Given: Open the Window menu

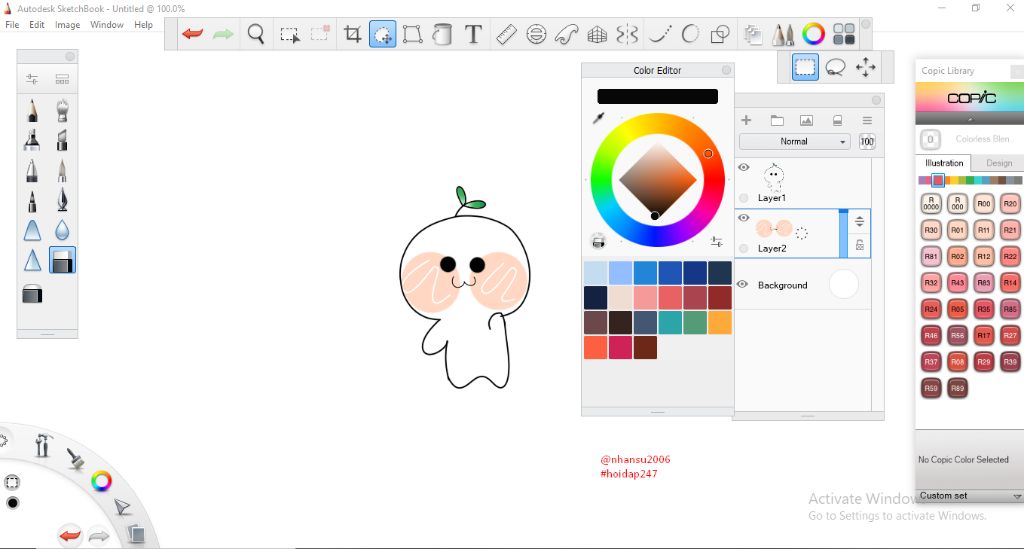Looking at the screenshot, I should 106,25.
